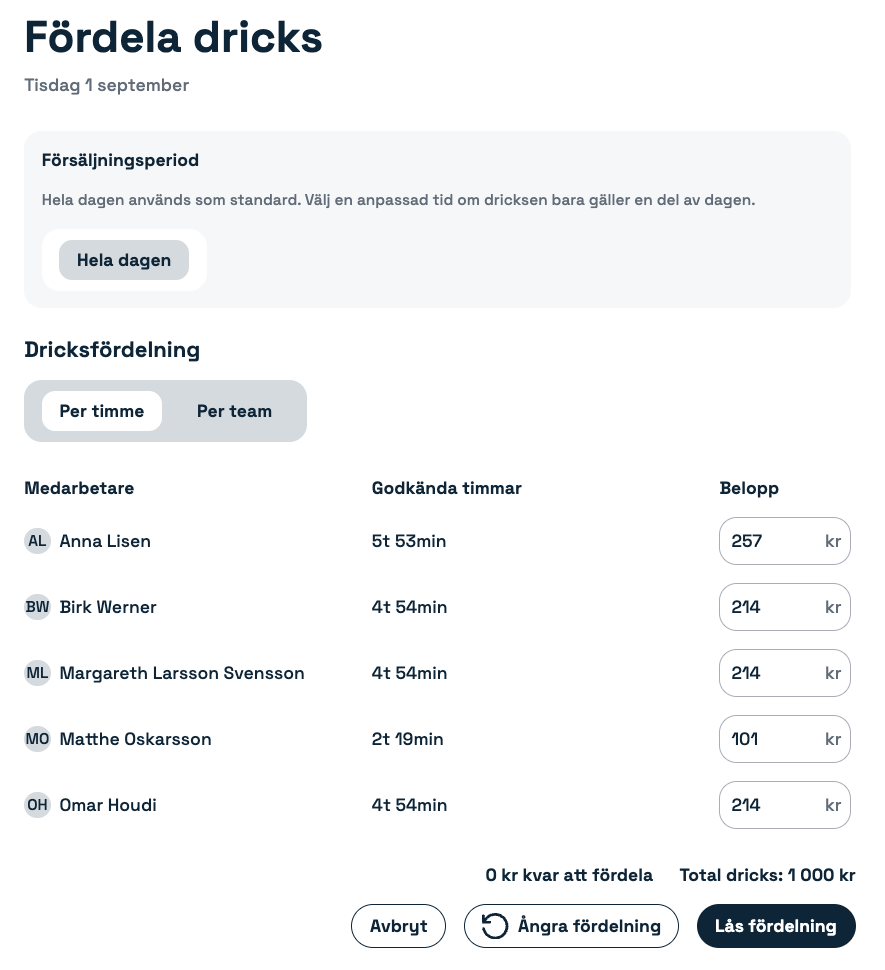Select the Per timme distribution mode
The width and height of the screenshot is (885, 970).
102,411
